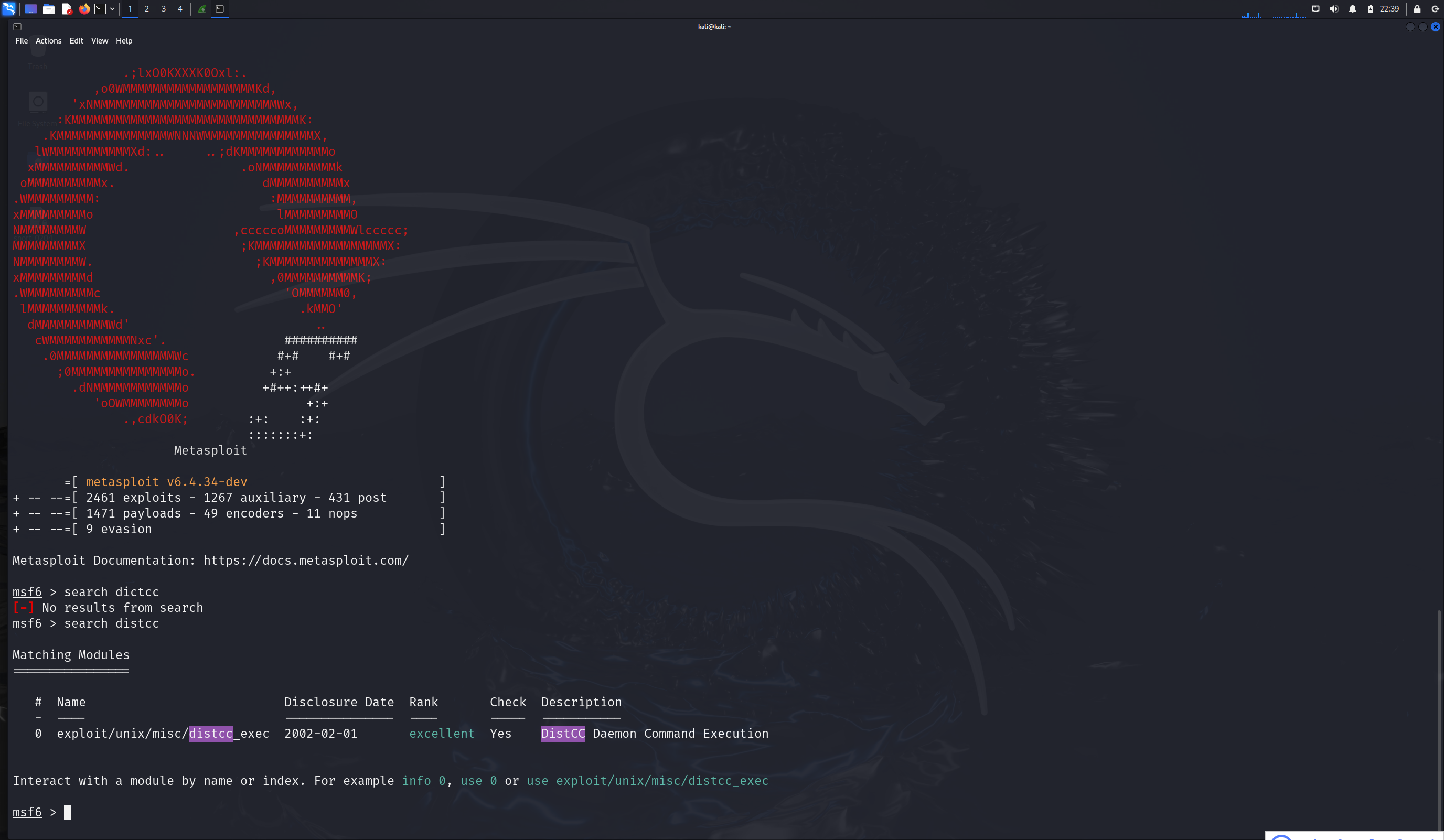Switch to workspace 2

[x=147, y=8]
